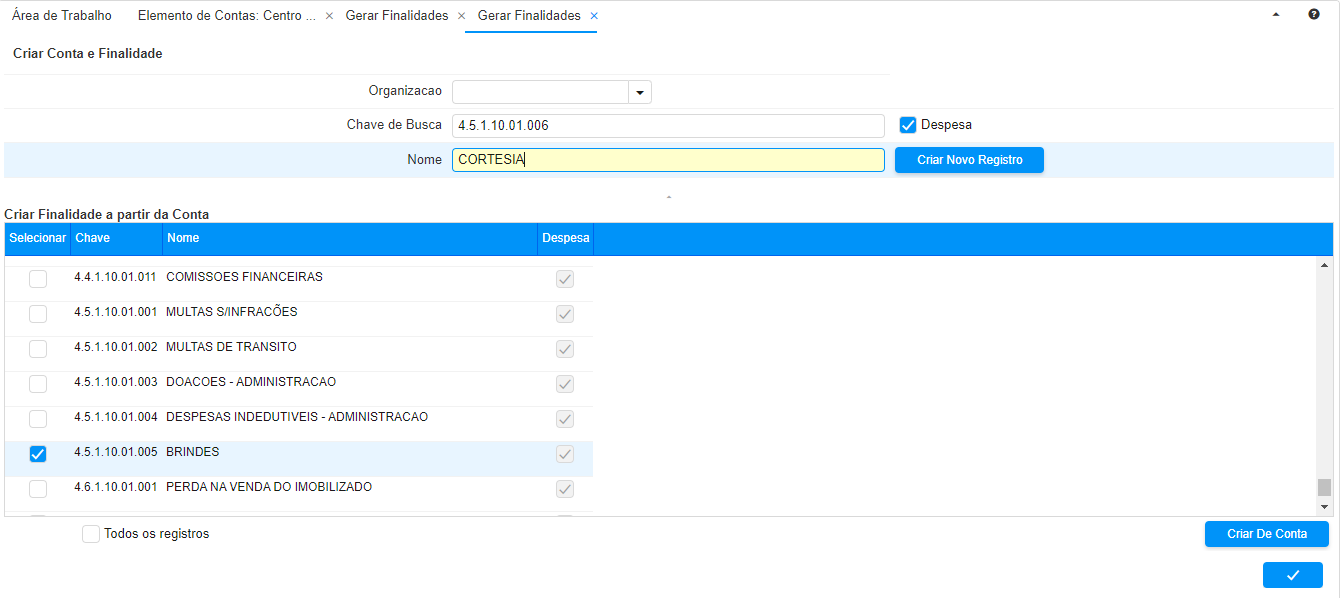Click the Criar Novo Registro button

tap(969, 160)
